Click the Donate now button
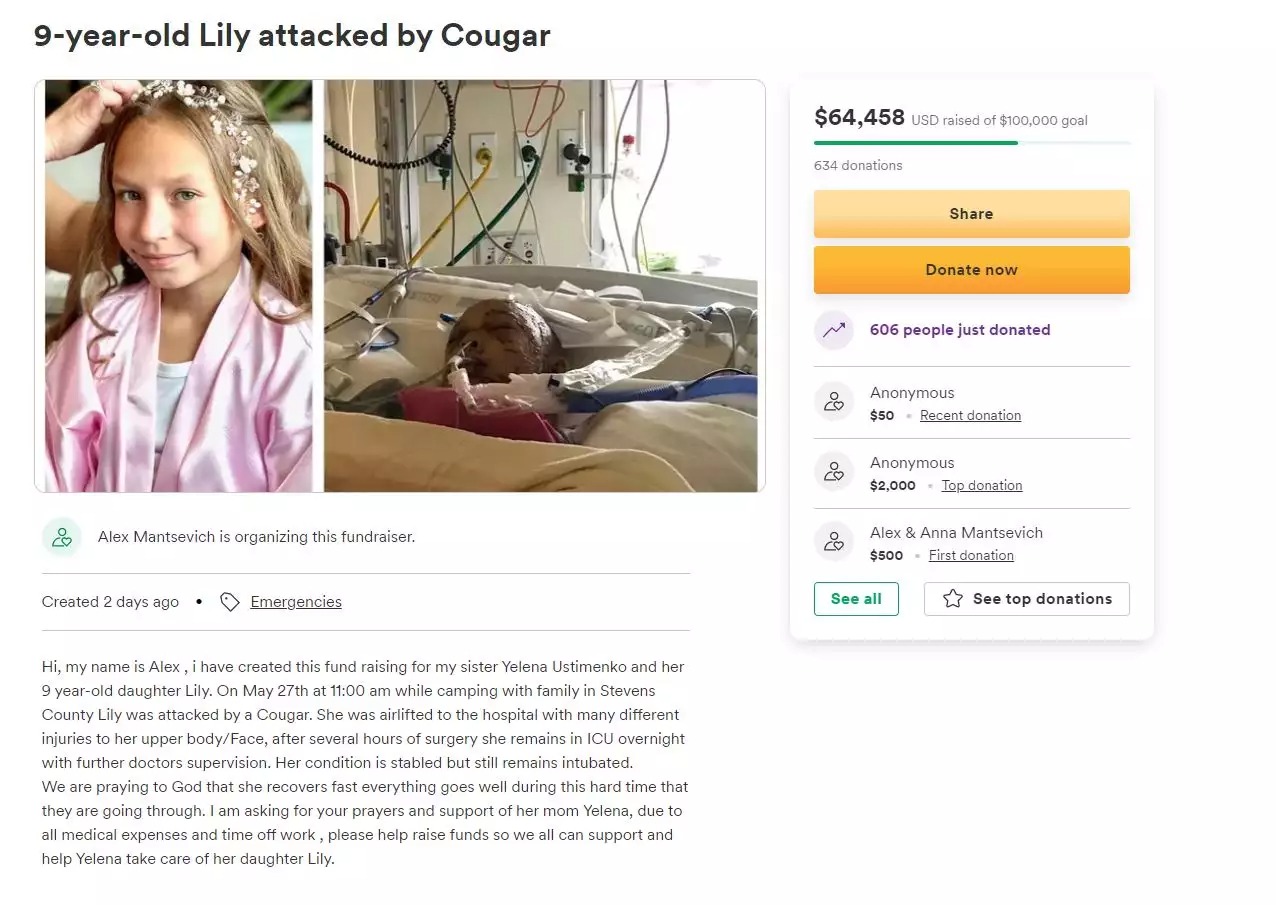This screenshot has height=905, width=1276. pos(972,270)
